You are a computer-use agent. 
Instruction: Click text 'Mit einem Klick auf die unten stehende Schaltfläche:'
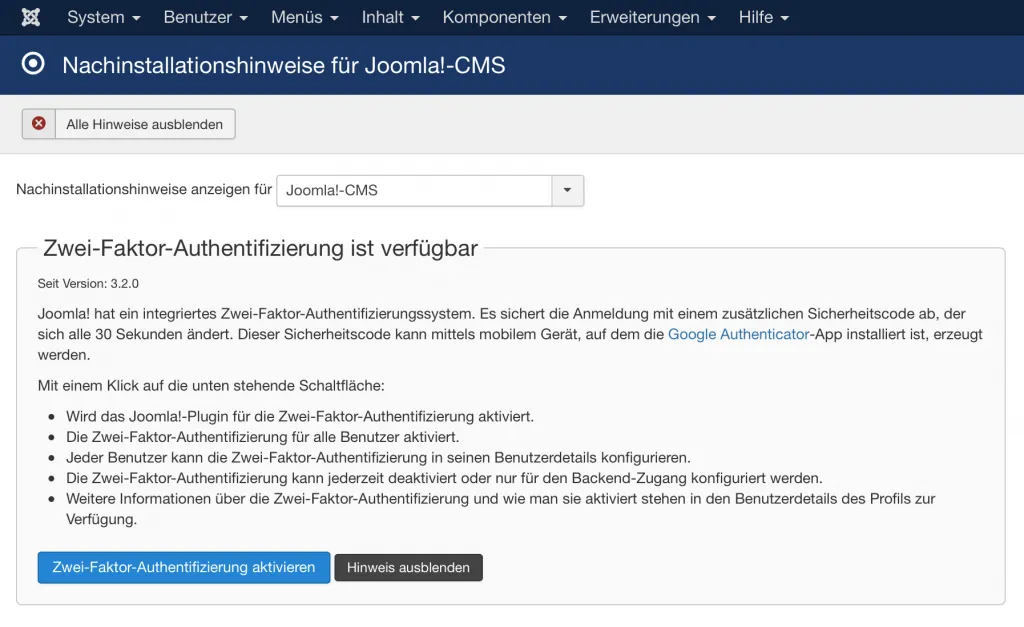click(x=211, y=385)
